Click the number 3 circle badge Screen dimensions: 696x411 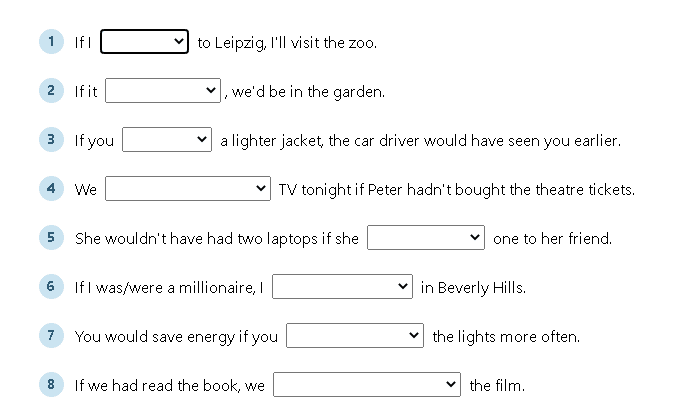tap(51, 139)
